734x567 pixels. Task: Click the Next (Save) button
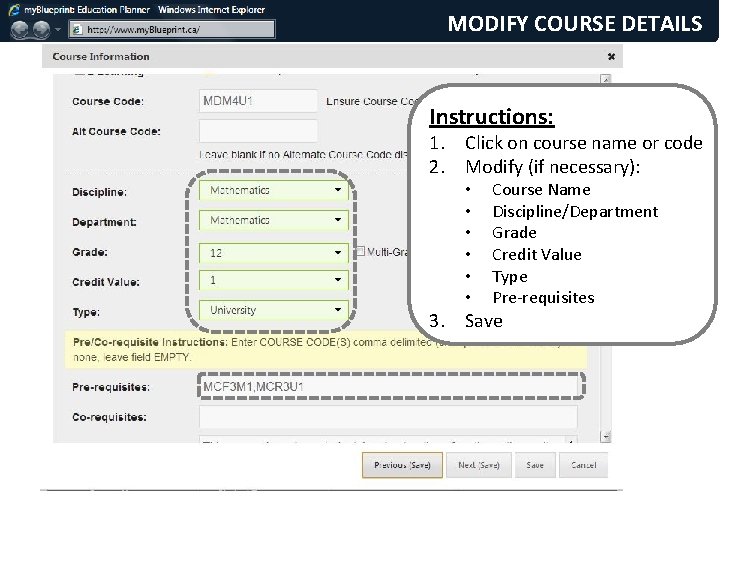(x=478, y=465)
